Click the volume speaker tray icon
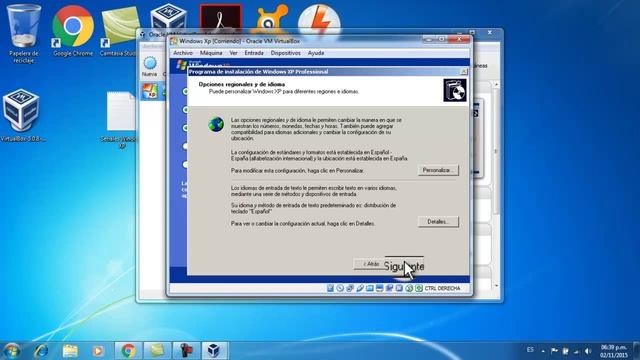640x360 pixels. click(588, 351)
